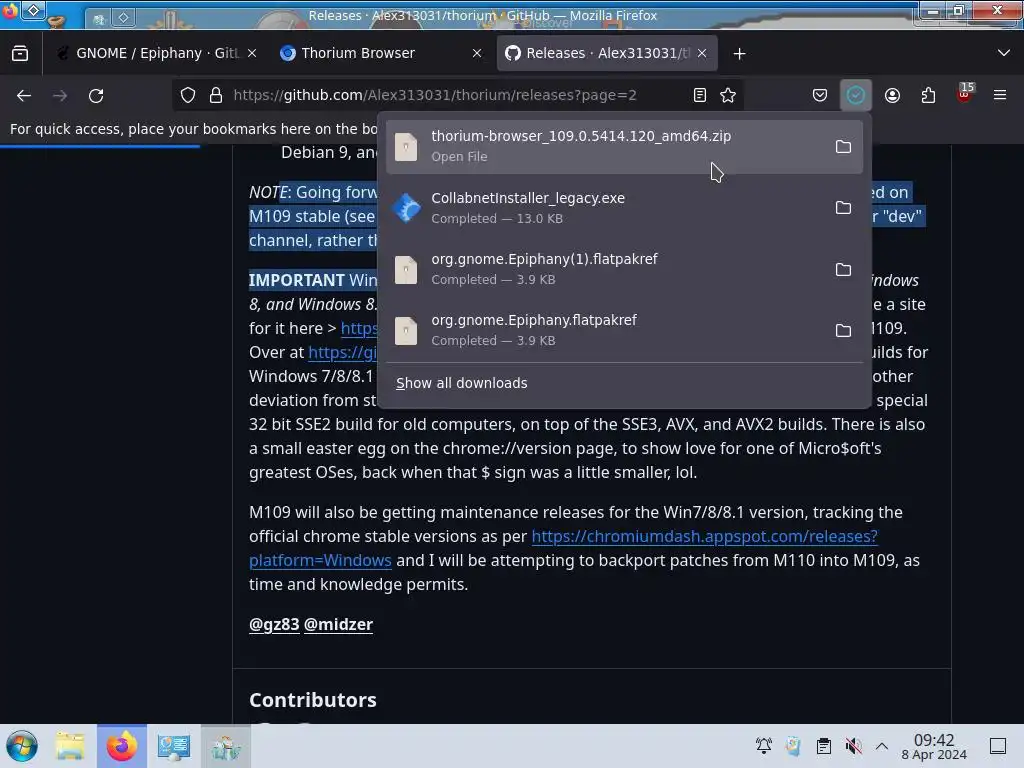Go back to previous page
Screen dimensions: 1024x768
click(x=24, y=95)
